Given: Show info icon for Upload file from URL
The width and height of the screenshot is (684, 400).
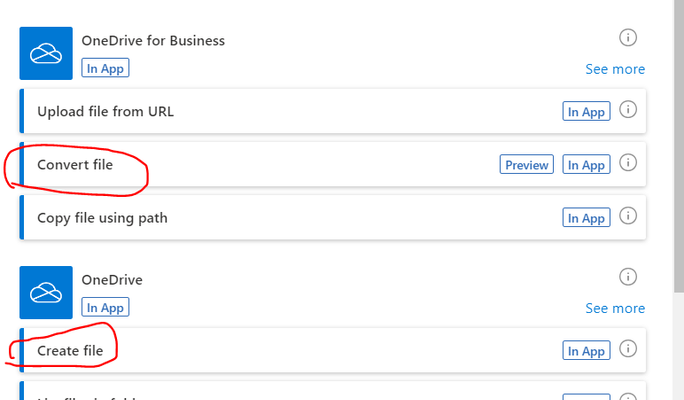Looking at the screenshot, I should pyautogui.click(x=628, y=110).
